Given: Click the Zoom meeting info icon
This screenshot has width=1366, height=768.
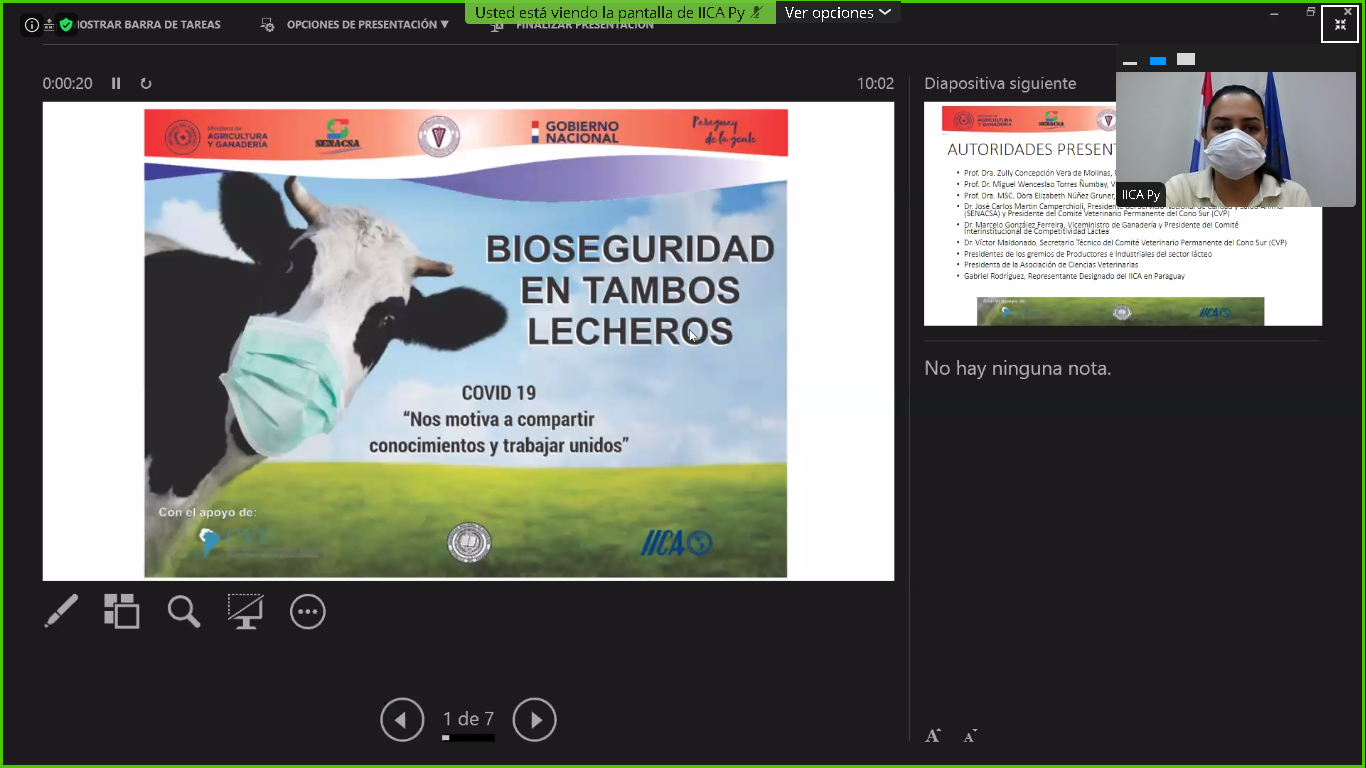Looking at the screenshot, I should coord(32,25).
